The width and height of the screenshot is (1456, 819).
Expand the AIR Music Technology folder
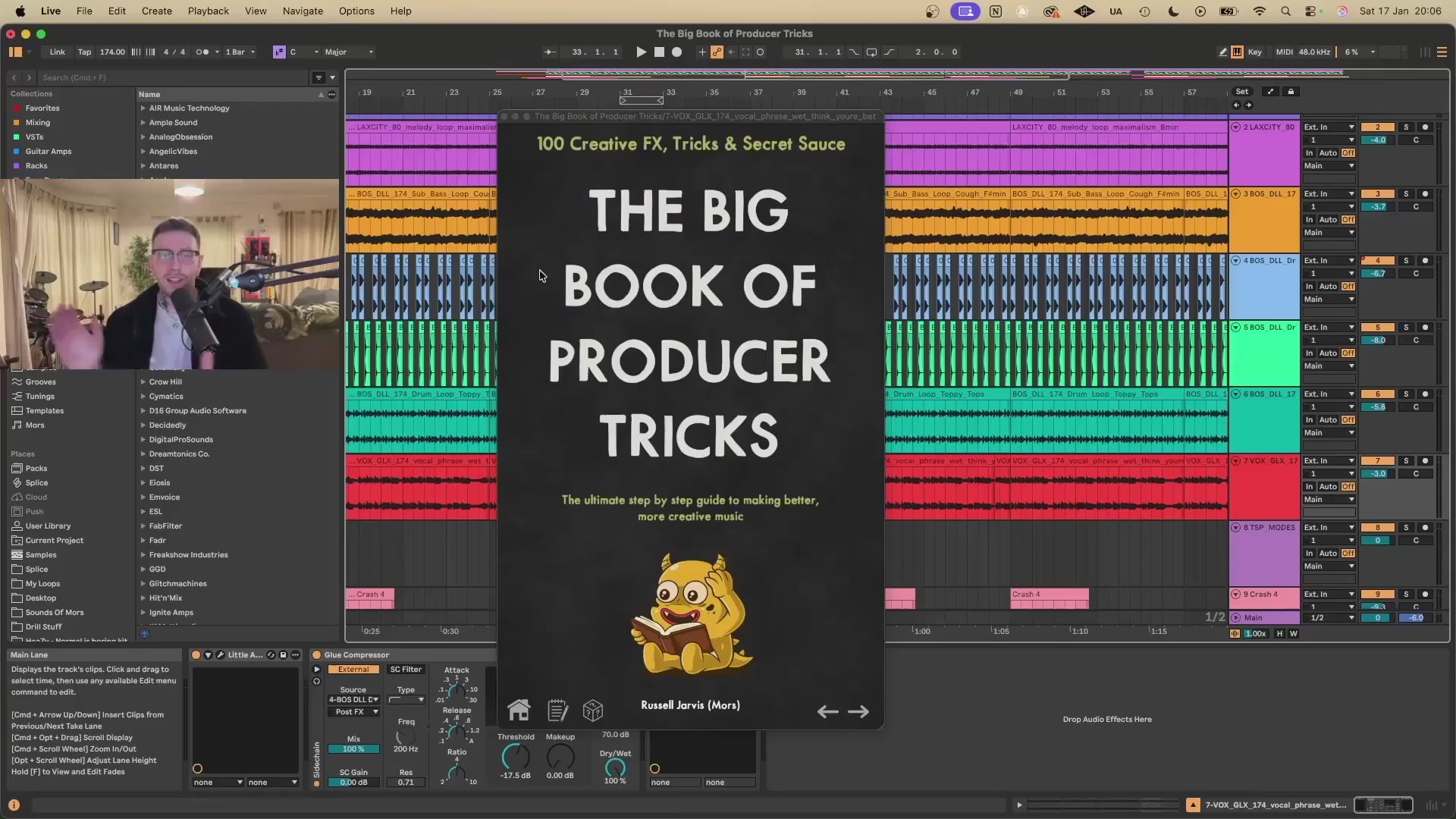pos(143,108)
